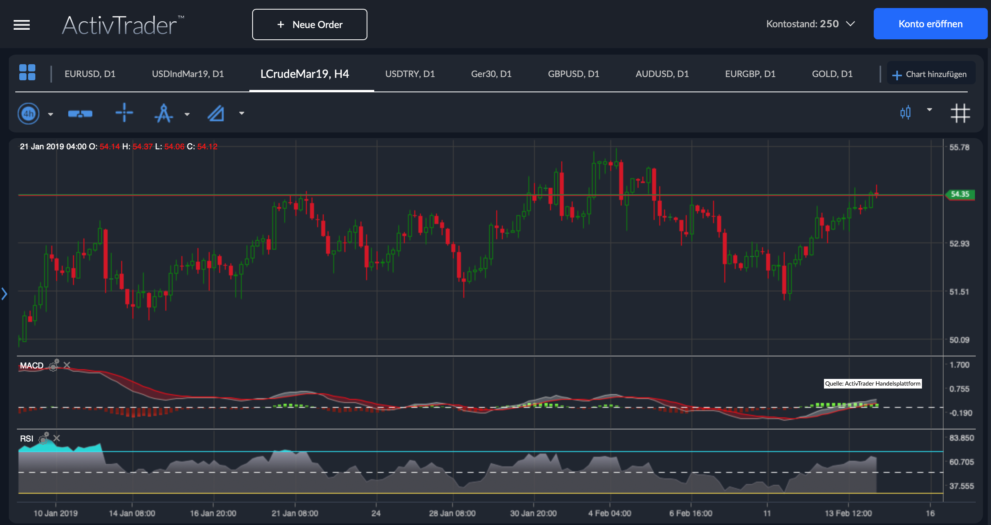Click the OHLC info line 21 Jan 2019
The width and height of the screenshot is (991, 525).
coord(118,147)
